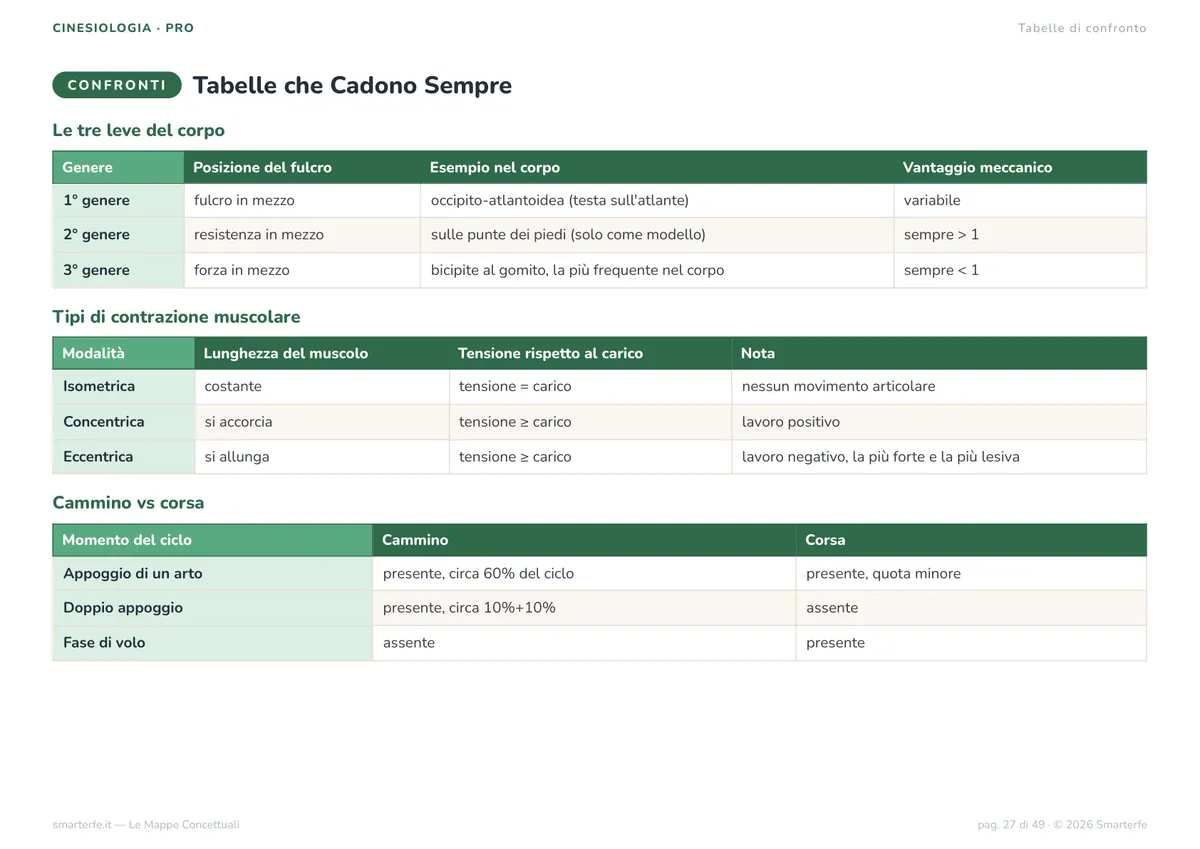Click the "Lunghezza del muscolo" column header
Screen dimensions: 1200x849
pyautogui.click(x=322, y=353)
